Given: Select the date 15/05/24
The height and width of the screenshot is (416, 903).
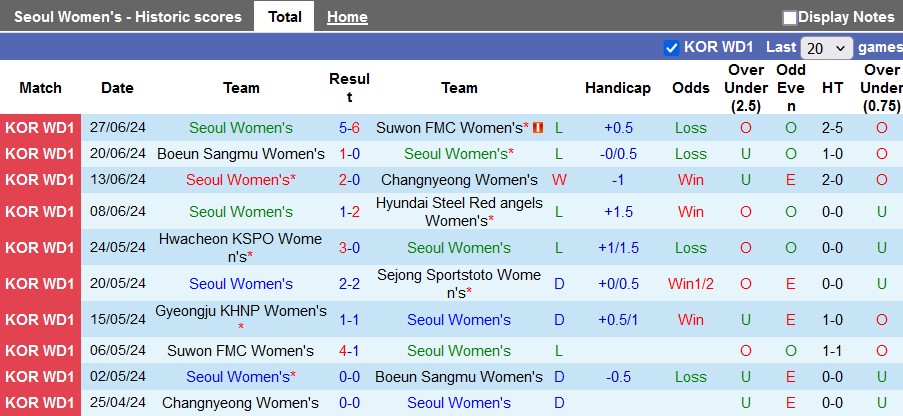Looking at the screenshot, I should click(x=117, y=319).
